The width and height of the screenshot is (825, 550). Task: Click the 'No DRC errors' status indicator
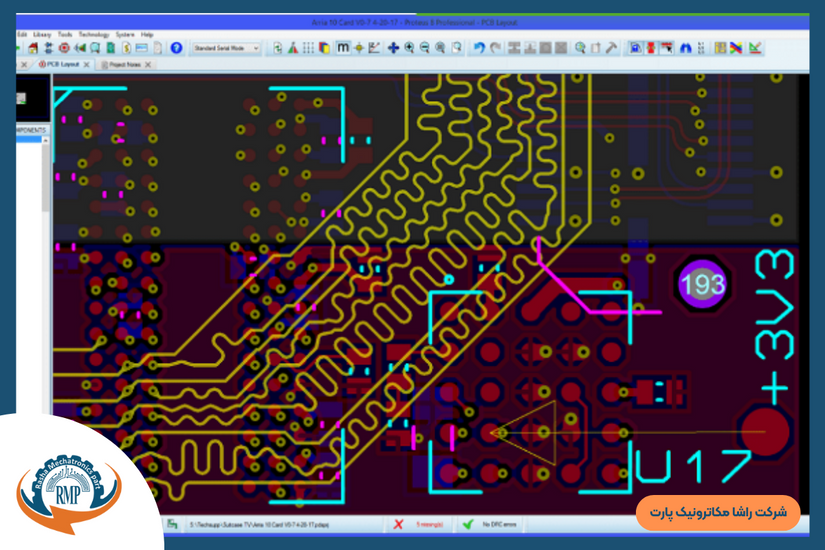coord(495,523)
